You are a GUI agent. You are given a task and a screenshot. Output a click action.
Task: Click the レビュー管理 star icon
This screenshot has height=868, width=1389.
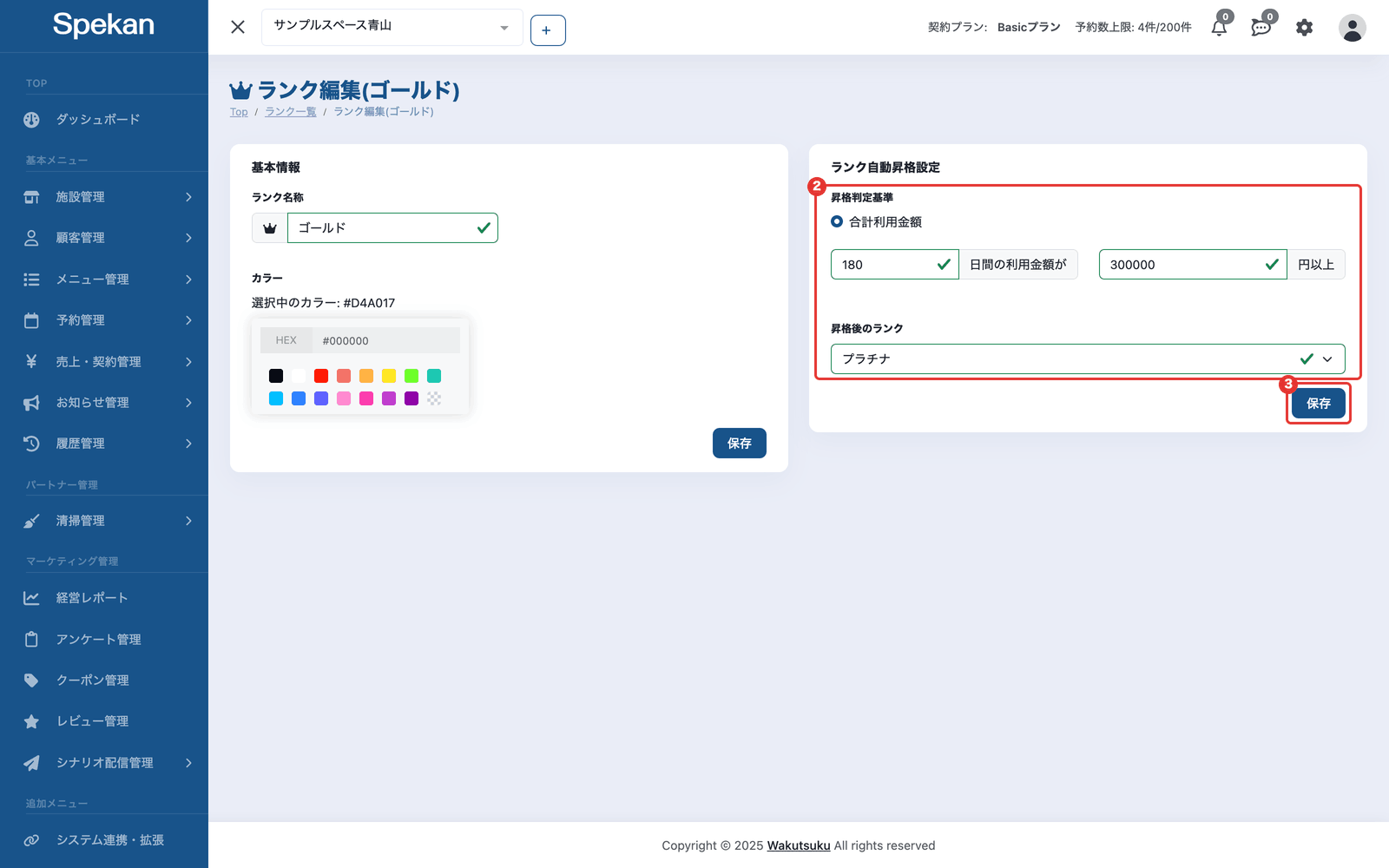[31, 721]
